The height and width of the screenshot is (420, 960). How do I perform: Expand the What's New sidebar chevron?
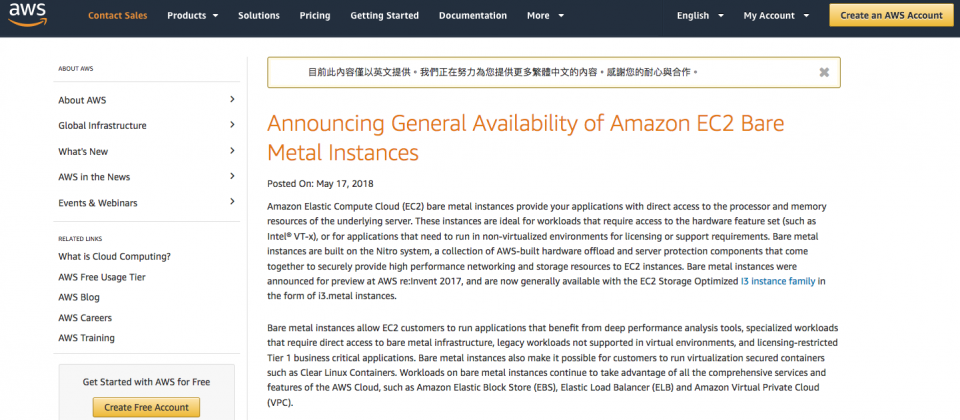click(232, 151)
